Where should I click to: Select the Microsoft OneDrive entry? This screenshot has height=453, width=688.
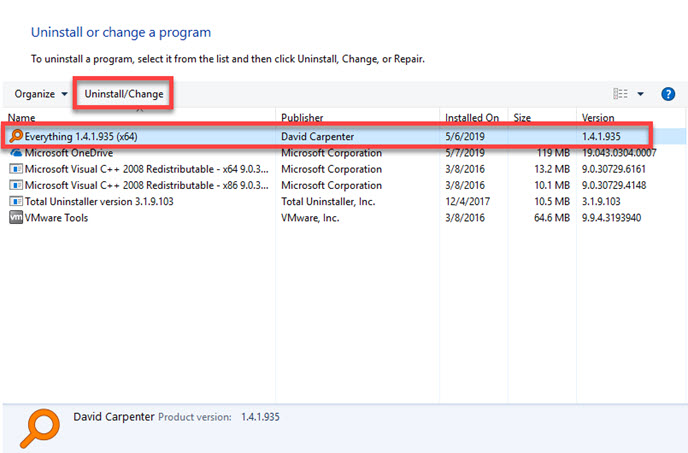tap(69, 153)
